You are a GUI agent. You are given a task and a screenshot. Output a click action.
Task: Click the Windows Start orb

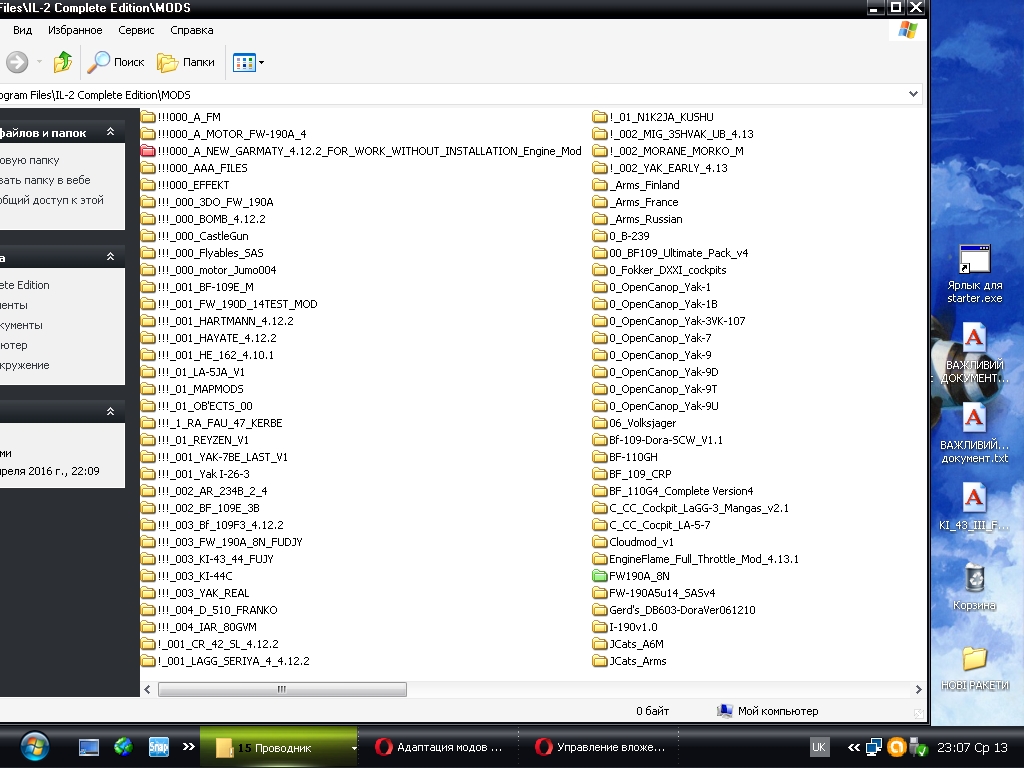(35, 746)
